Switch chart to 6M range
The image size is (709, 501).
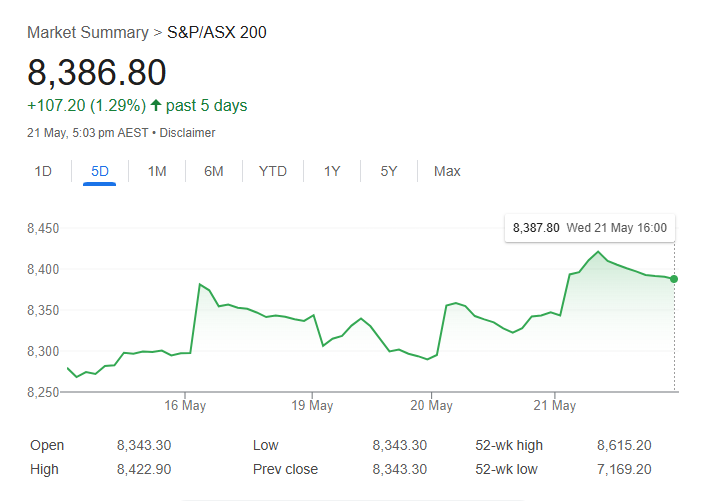(x=213, y=171)
